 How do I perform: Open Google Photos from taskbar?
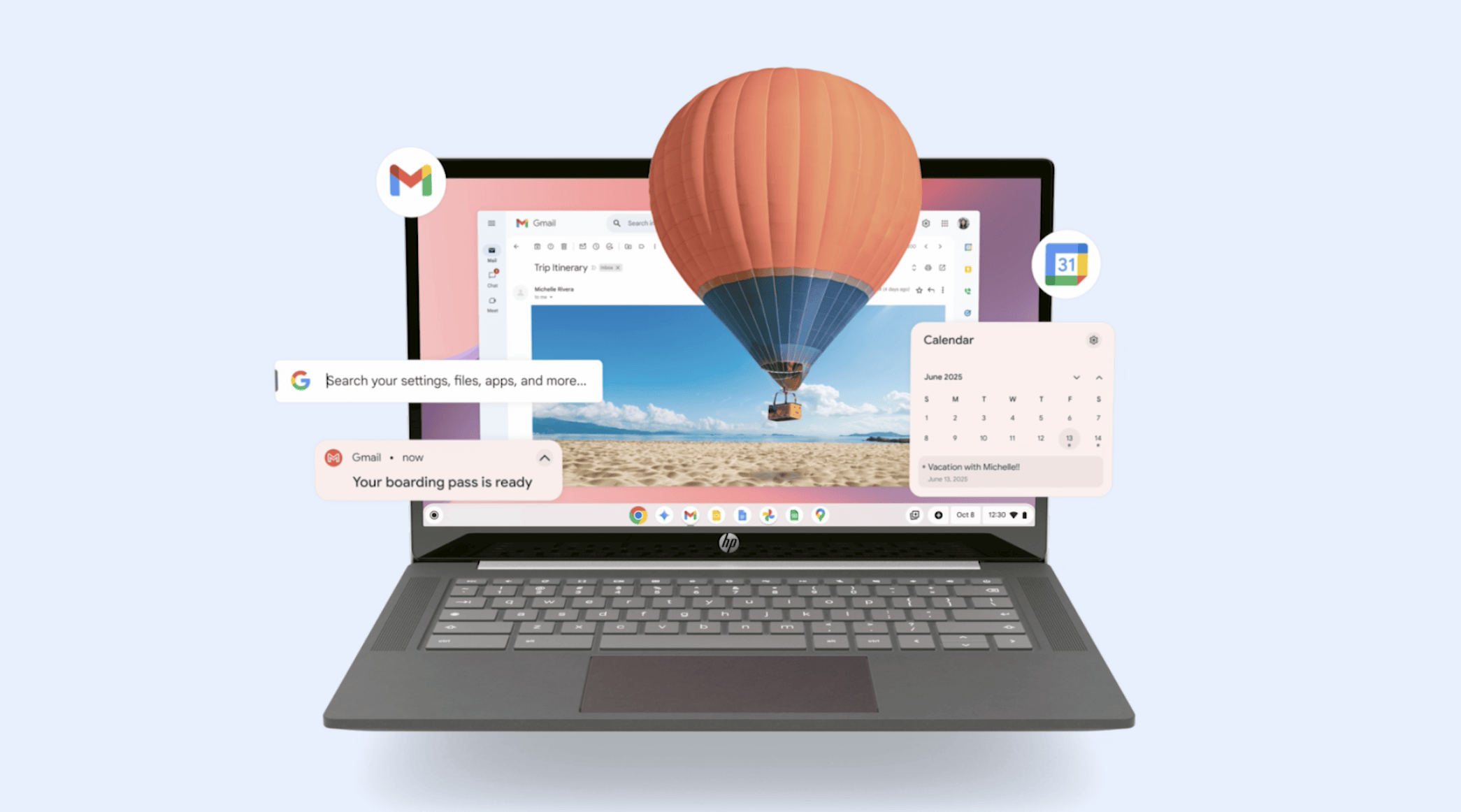[763, 515]
